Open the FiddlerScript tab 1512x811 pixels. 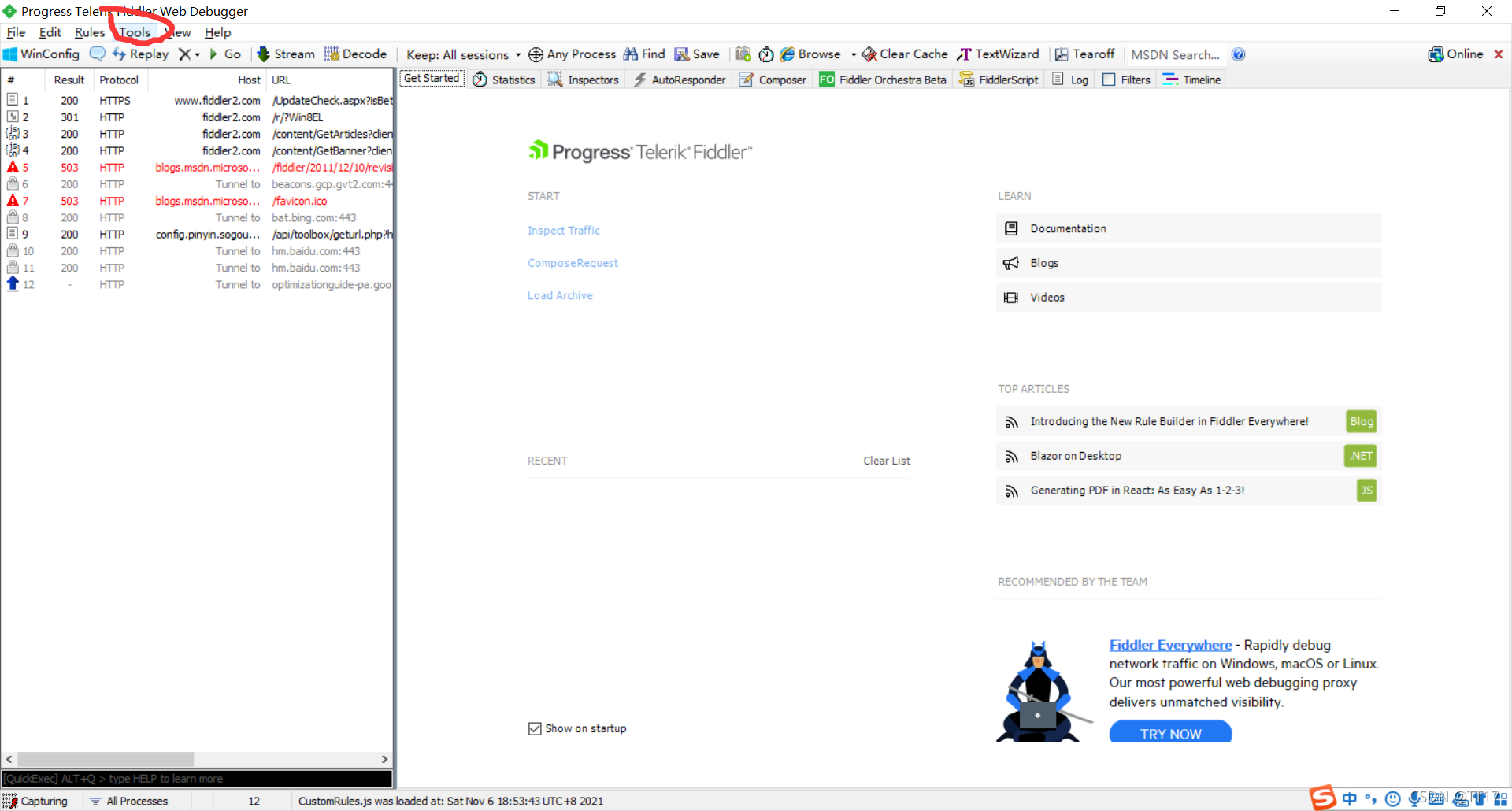999,80
